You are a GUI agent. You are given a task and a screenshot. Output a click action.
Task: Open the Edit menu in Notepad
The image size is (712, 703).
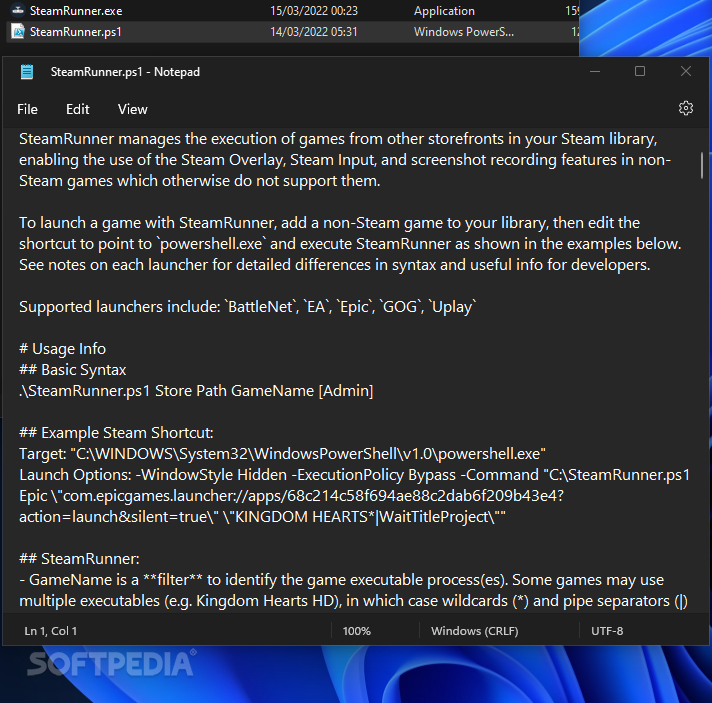(x=78, y=109)
